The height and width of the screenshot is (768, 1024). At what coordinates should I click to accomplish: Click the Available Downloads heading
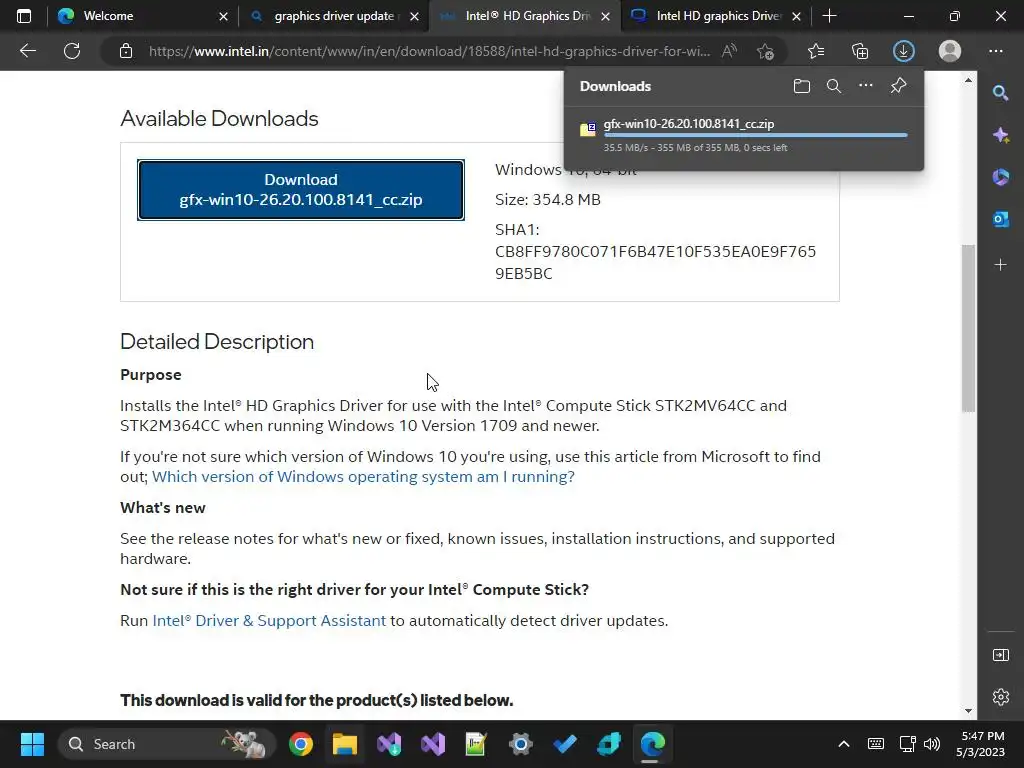(219, 119)
